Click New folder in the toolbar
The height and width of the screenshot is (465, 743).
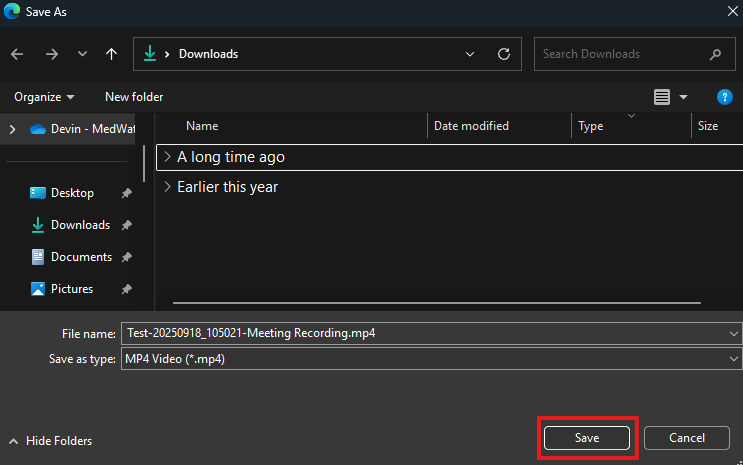click(134, 97)
